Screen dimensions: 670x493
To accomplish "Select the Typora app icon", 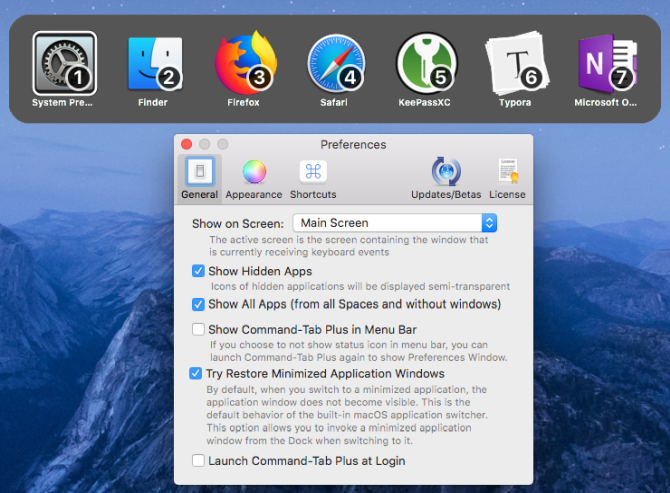I will [x=516, y=64].
